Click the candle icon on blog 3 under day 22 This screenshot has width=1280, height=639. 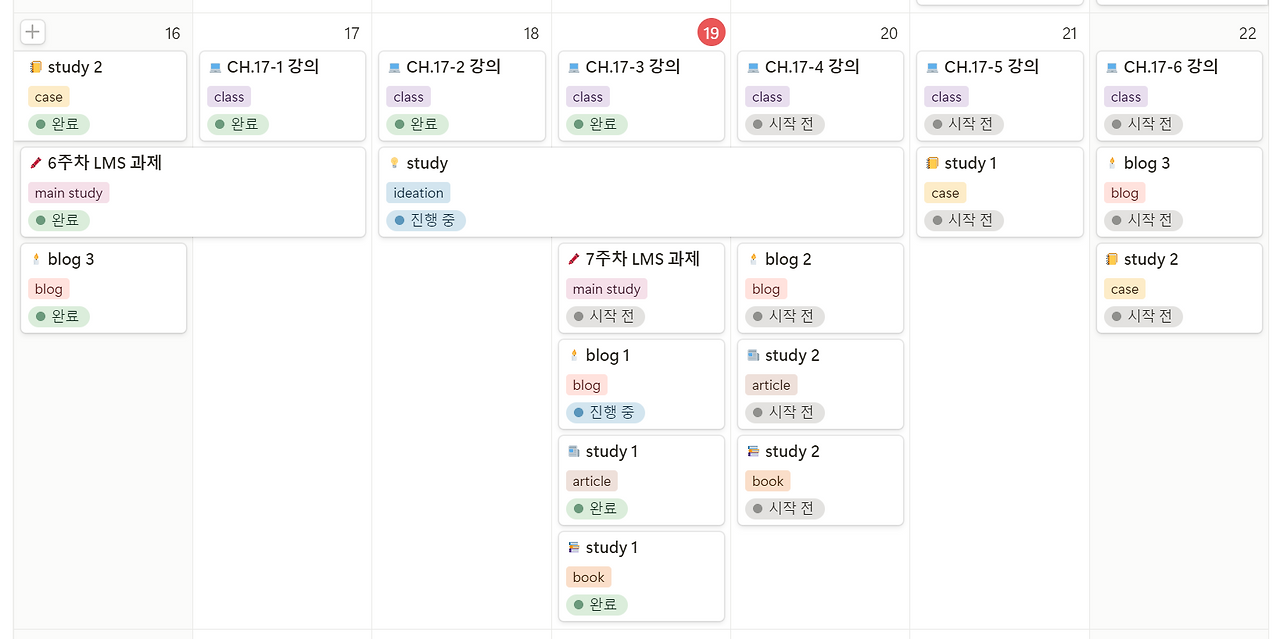(x=1111, y=162)
